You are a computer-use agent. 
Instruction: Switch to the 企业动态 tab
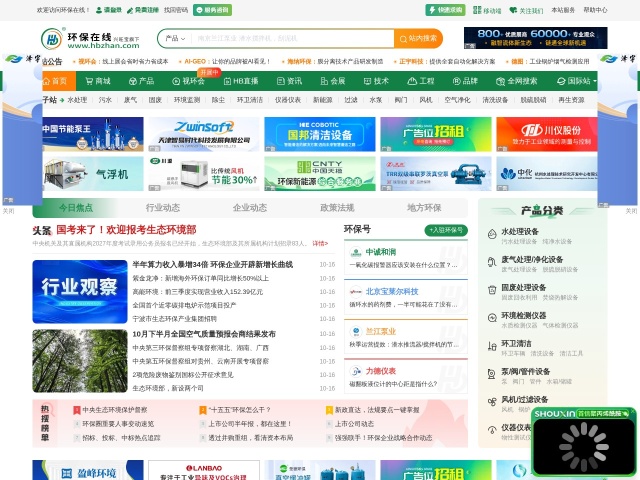click(250, 208)
